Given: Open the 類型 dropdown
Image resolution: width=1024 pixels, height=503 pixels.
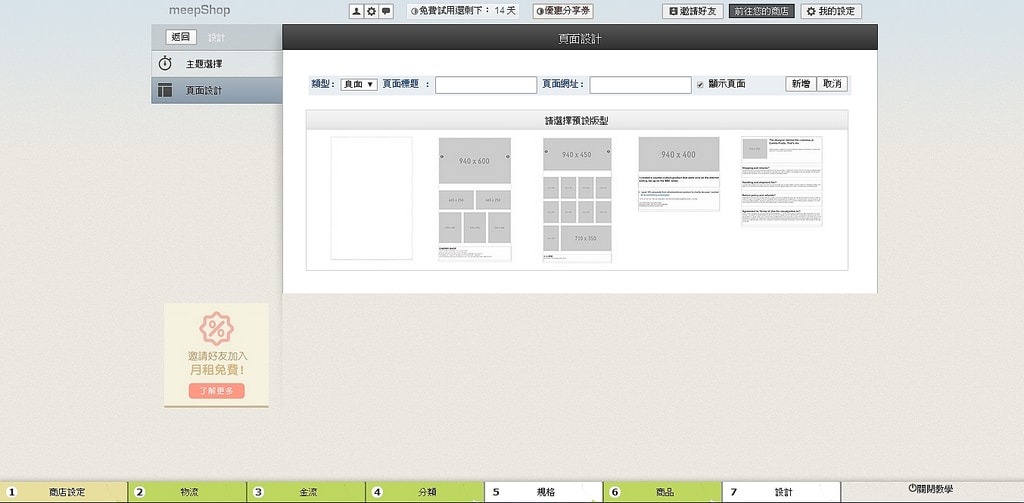Looking at the screenshot, I should [x=358, y=84].
